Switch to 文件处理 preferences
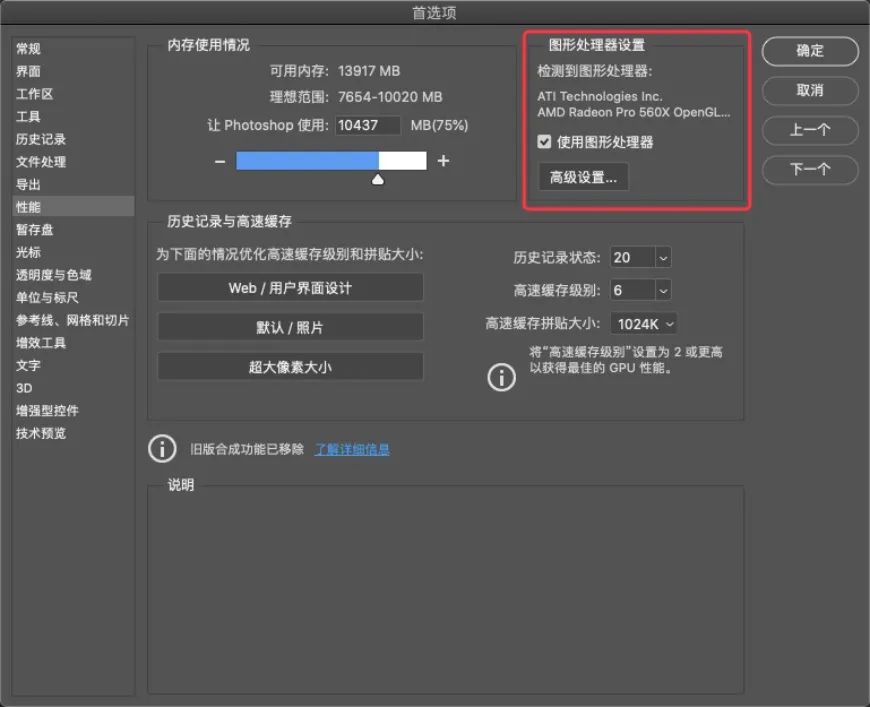This screenshot has height=707, width=870. (73, 162)
